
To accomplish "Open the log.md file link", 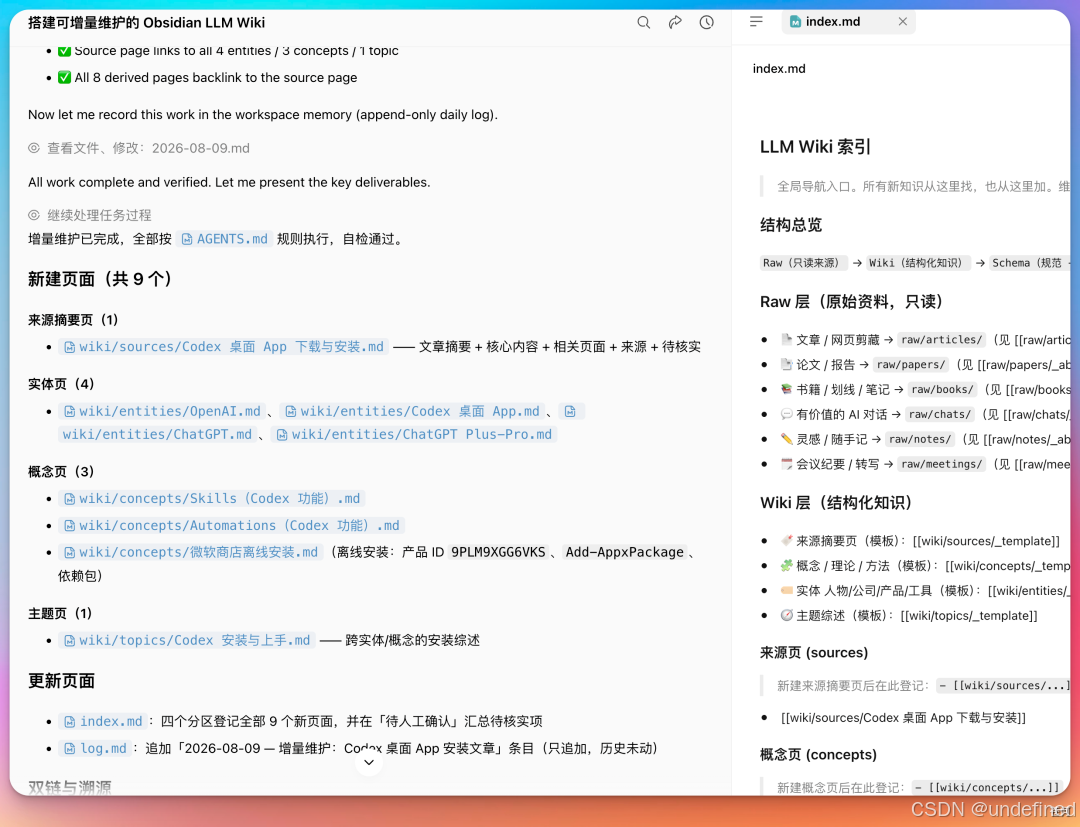I will (95, 749).
